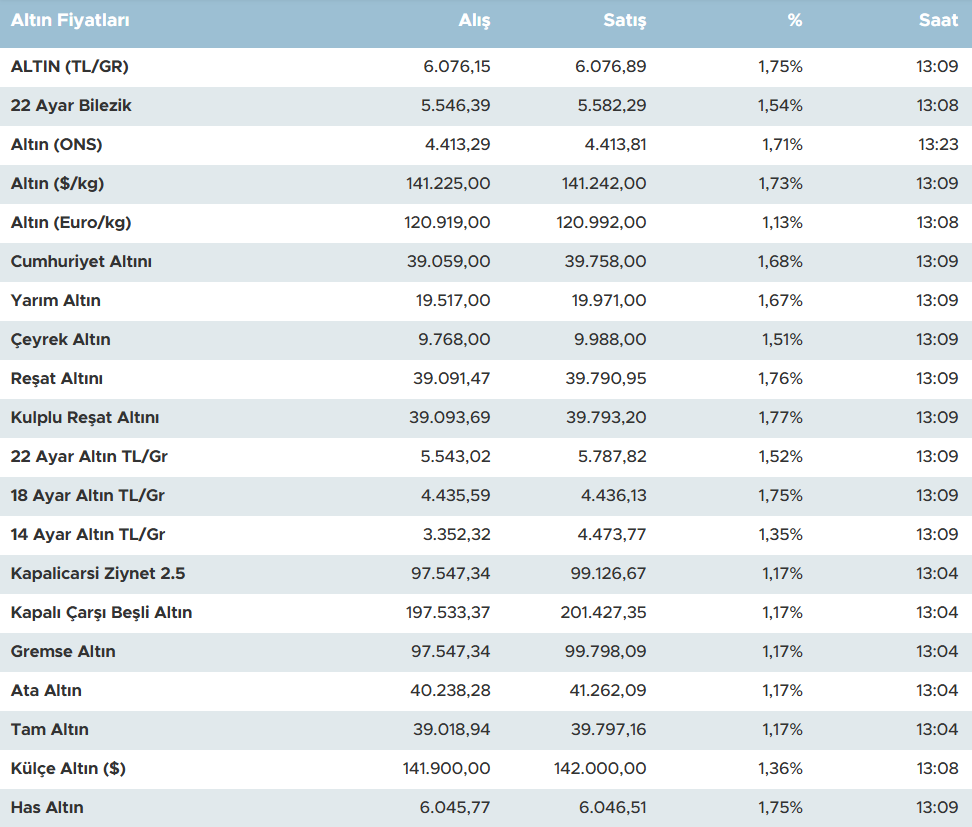Click the Altın Fiyatları column header

tap(70, 20)
